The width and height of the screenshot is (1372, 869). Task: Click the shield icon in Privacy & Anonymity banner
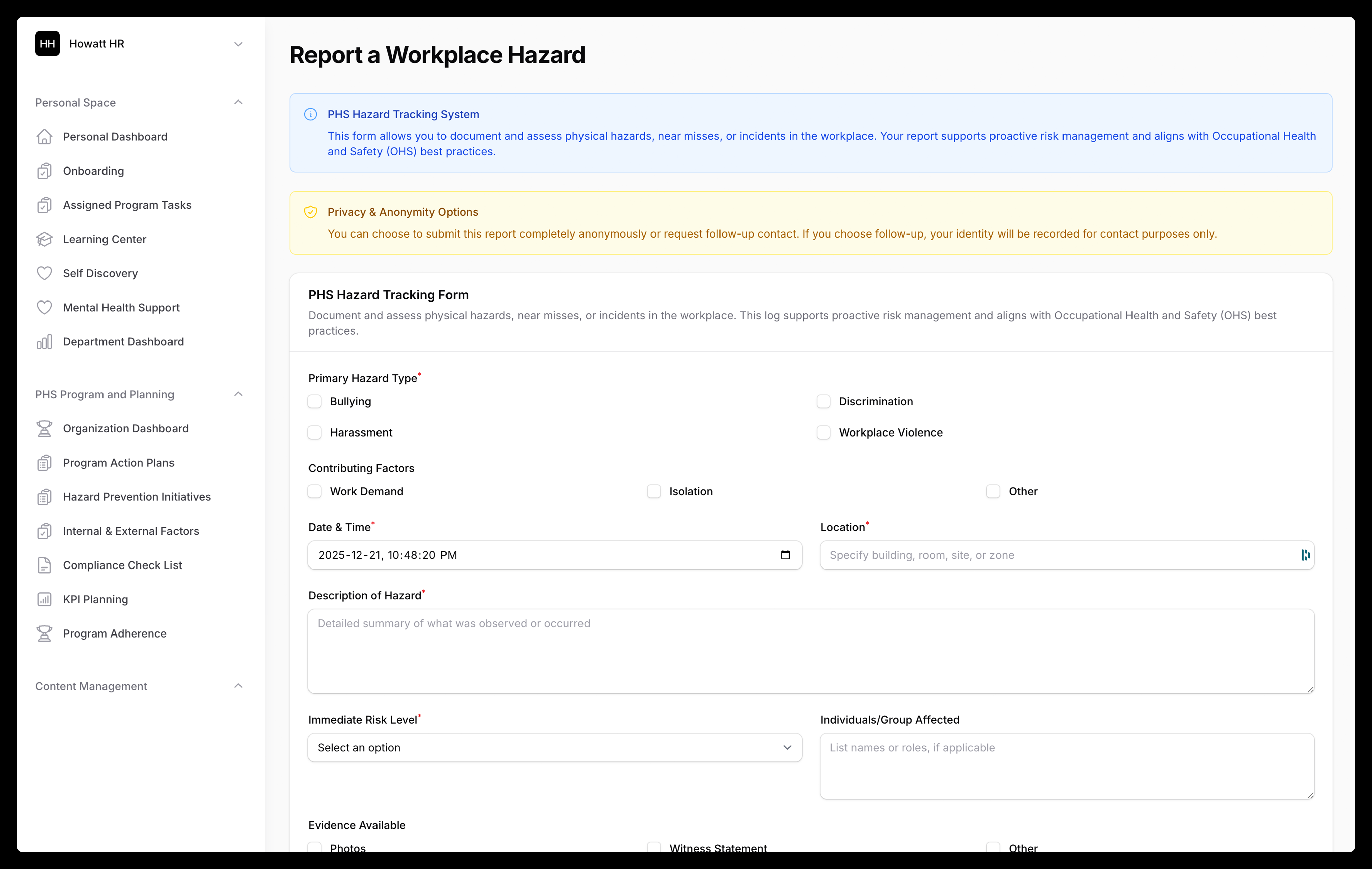click(x=311, y=211)
